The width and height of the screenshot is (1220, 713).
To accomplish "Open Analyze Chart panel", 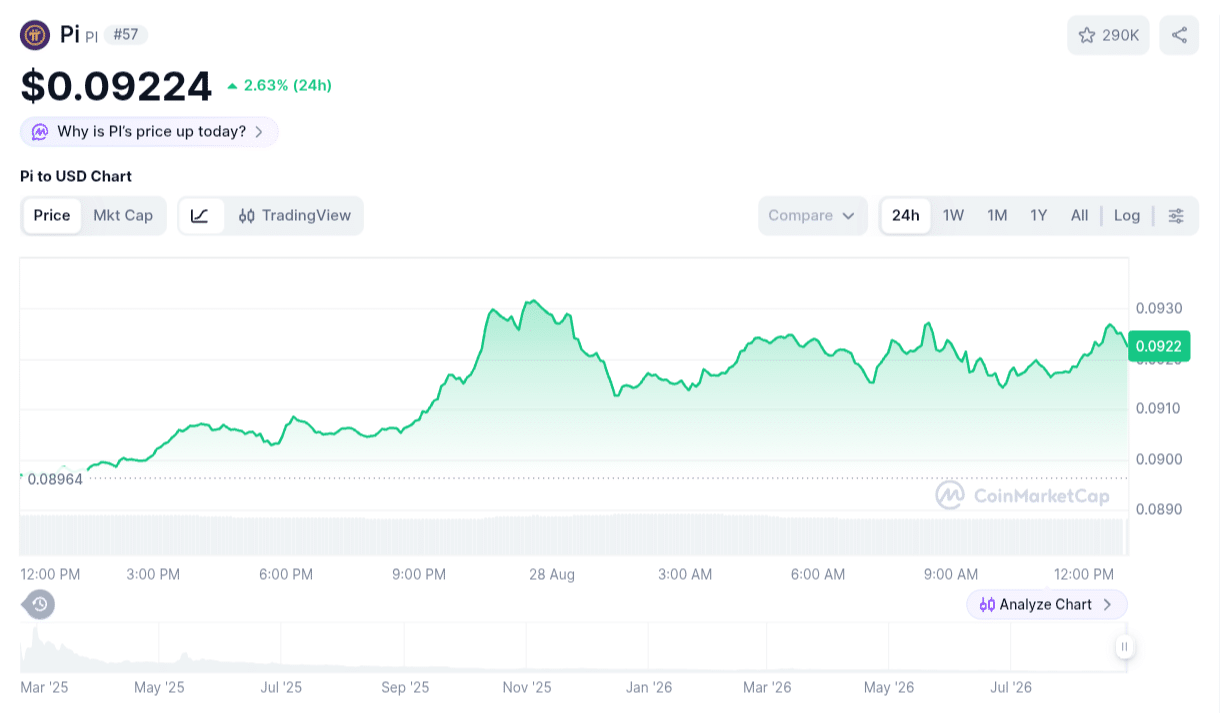I will [x=1046, y=604].
